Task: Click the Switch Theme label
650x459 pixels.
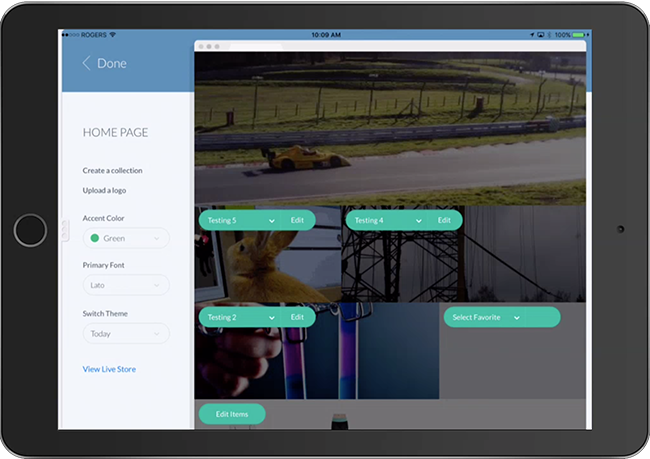Action: click(105, 313)
